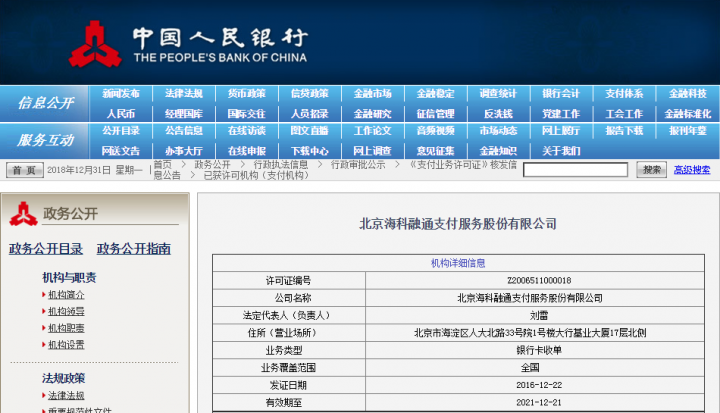Open 银行会计 menu item
This screenshot has width=720, height=413.
pyautogui.click(x=561, y=94)
